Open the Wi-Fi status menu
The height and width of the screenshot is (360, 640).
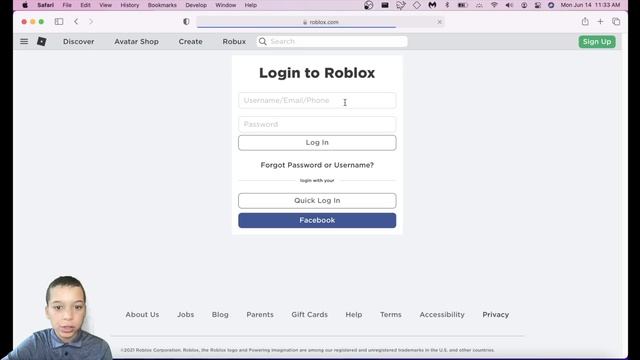(x=494, y=5)
